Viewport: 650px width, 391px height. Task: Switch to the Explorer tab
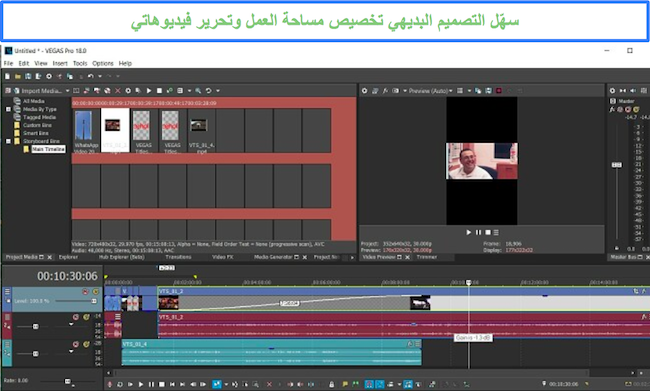(68, 257)
